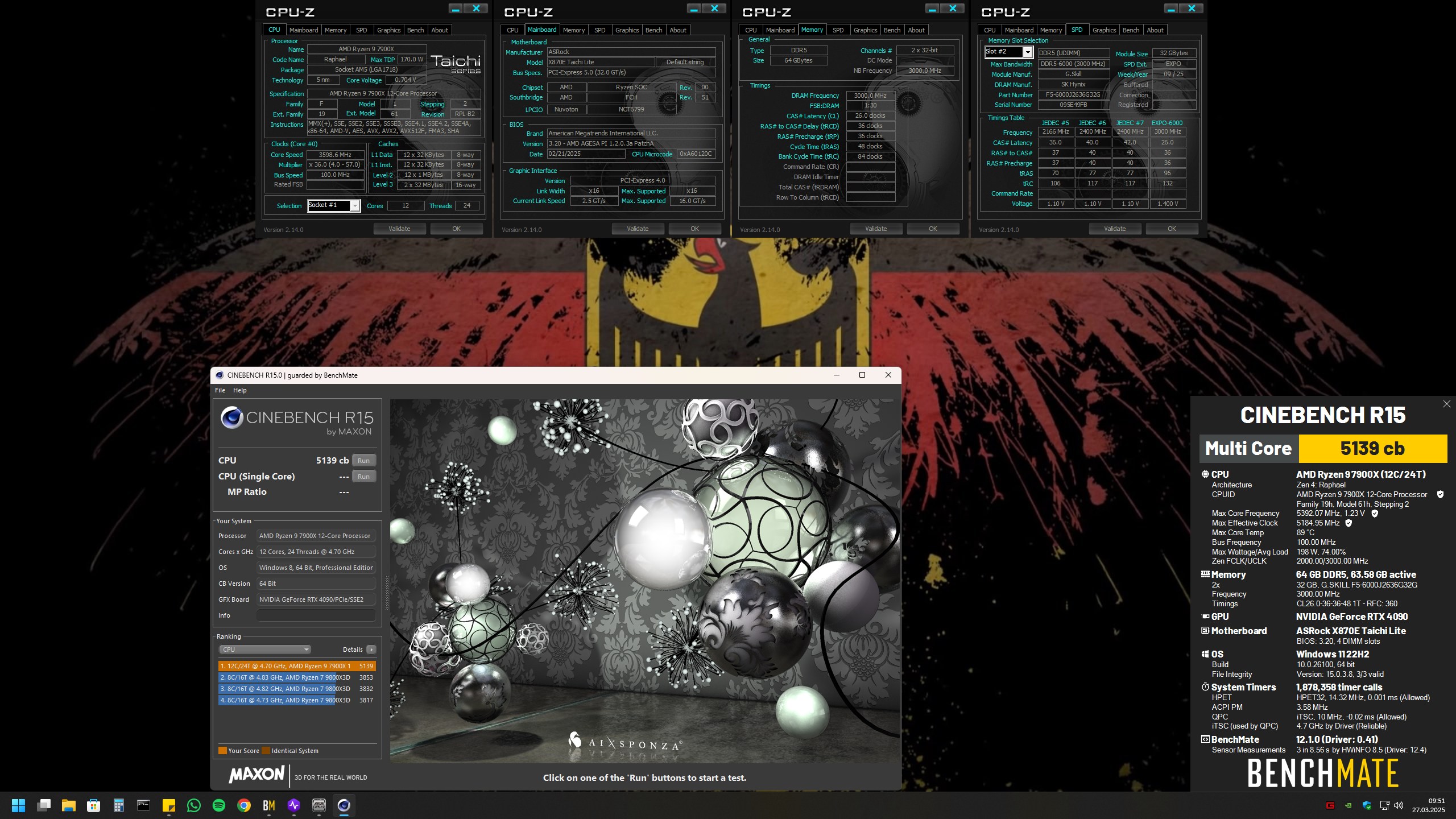Click OK in the second CPU-Z window
The width and height of the screenshot is (1456, 819).
695,229
